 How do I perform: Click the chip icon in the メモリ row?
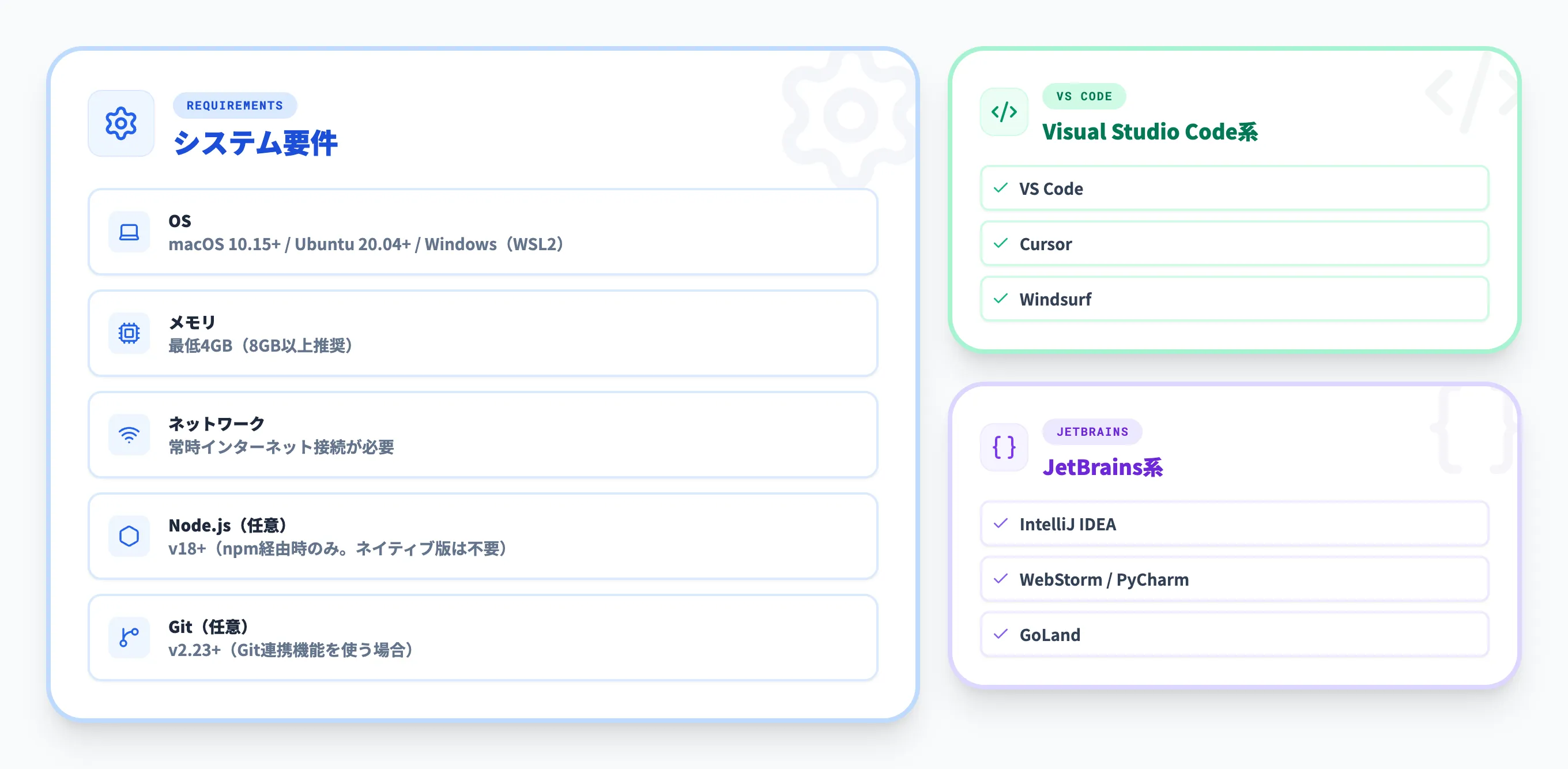tap(129, 333)
